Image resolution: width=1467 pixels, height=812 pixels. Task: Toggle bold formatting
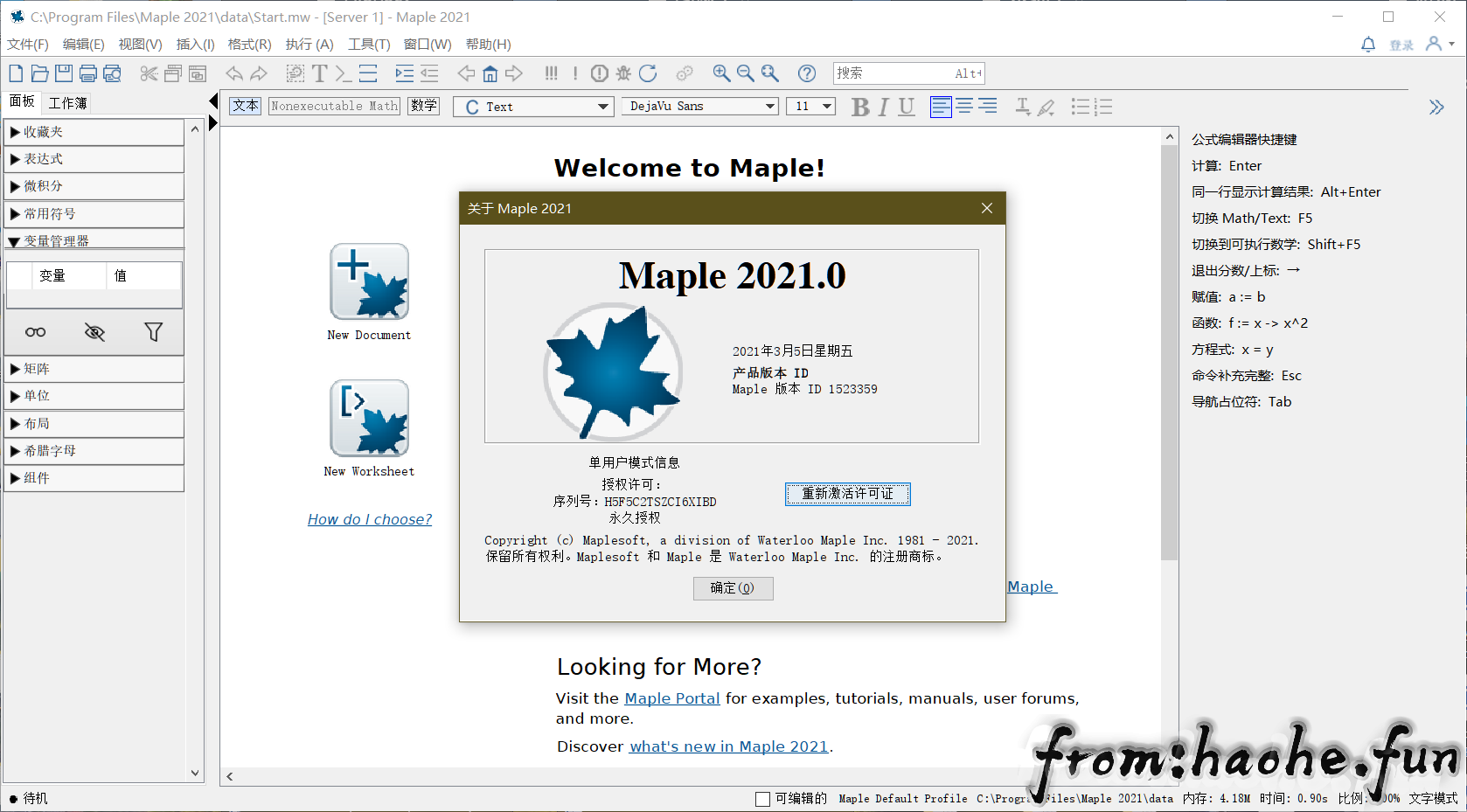860,107
